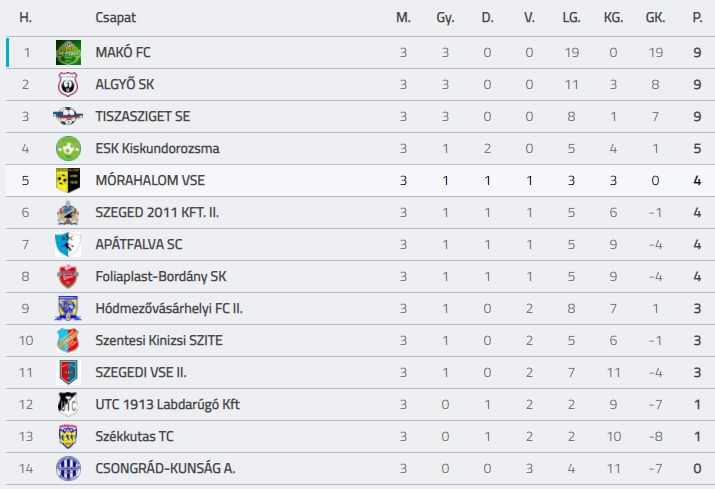
Task: Click the MAKÓ FC team crest
Action: click(x=68, y=52)
